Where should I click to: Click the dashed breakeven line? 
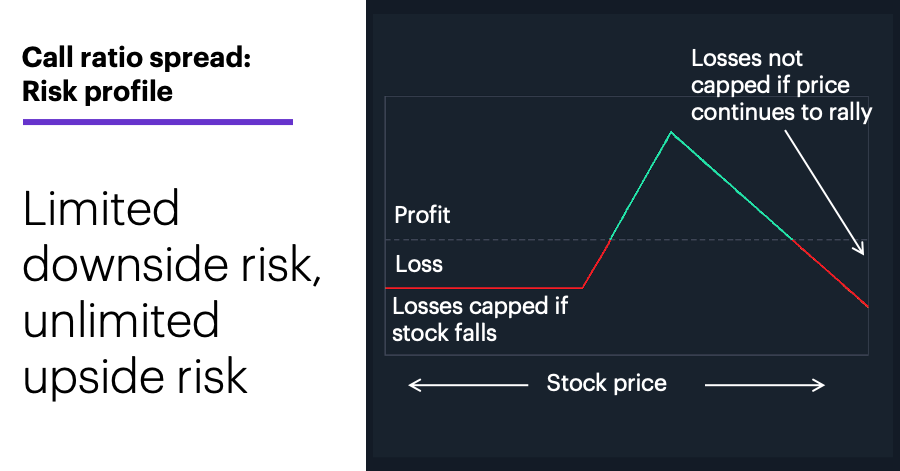click(x=626, y=239)
